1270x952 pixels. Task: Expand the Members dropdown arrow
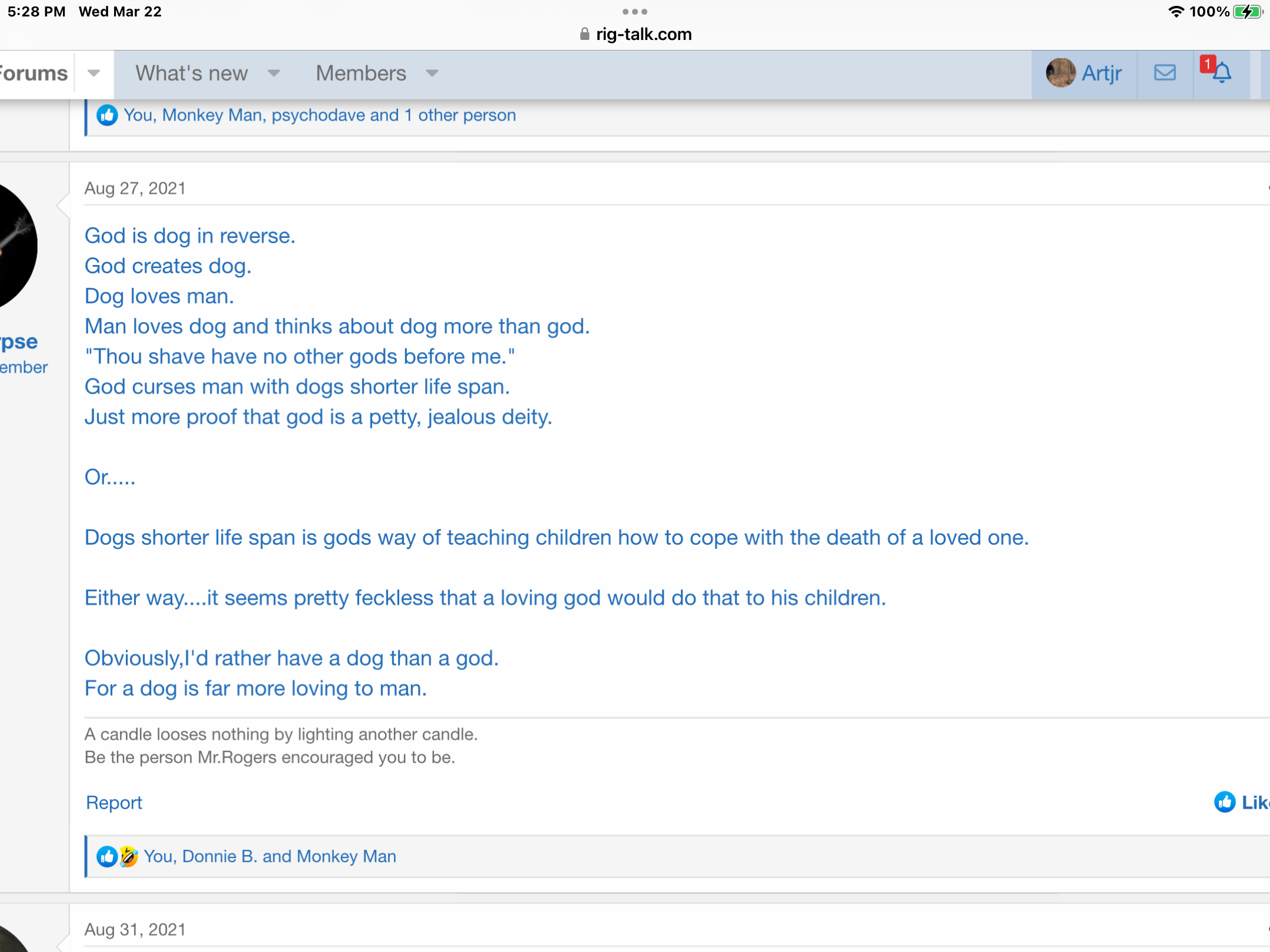432,73
